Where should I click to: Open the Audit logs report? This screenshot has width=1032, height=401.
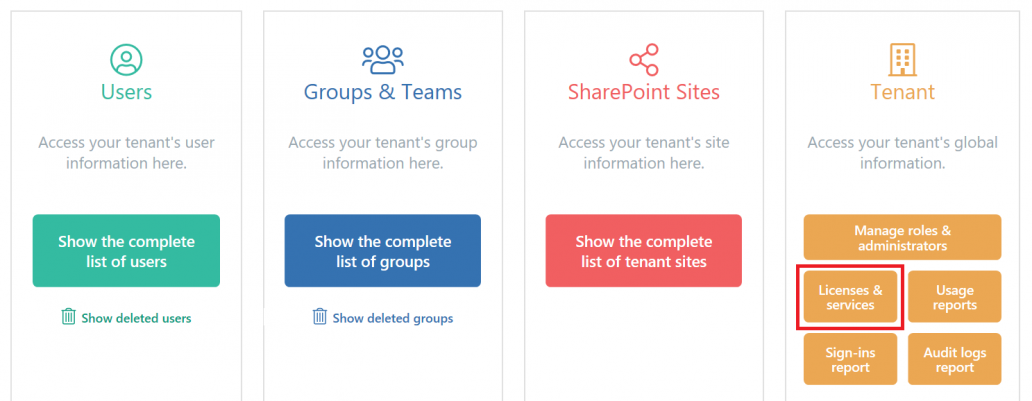click(954, 360)
